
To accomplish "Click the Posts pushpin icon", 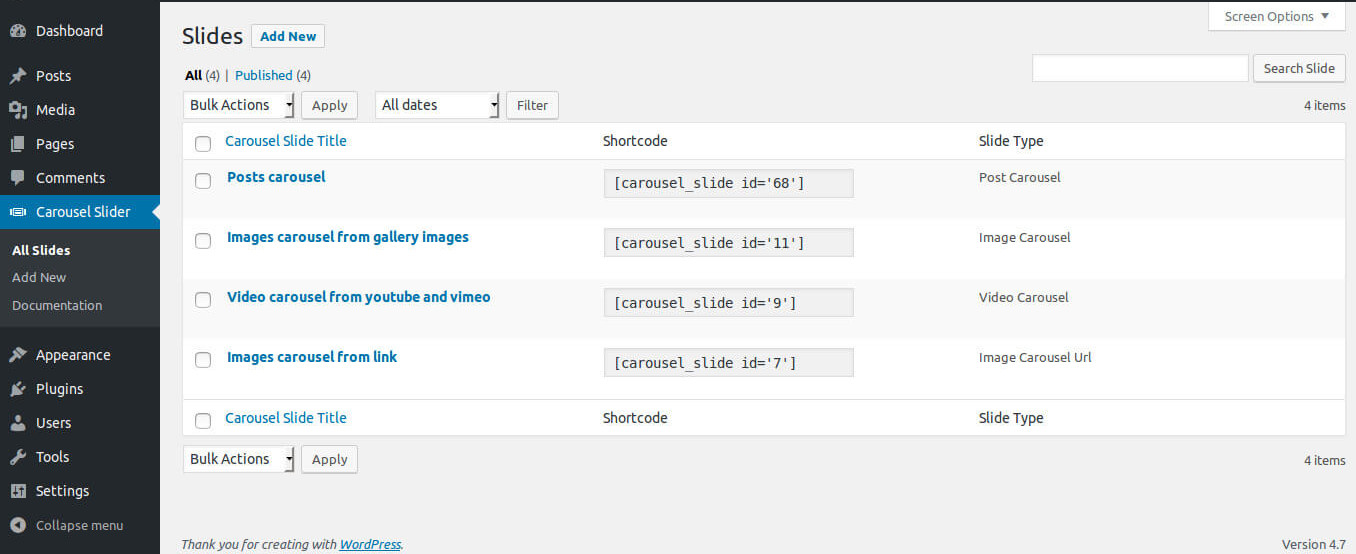I will click(x=18, y=76).
